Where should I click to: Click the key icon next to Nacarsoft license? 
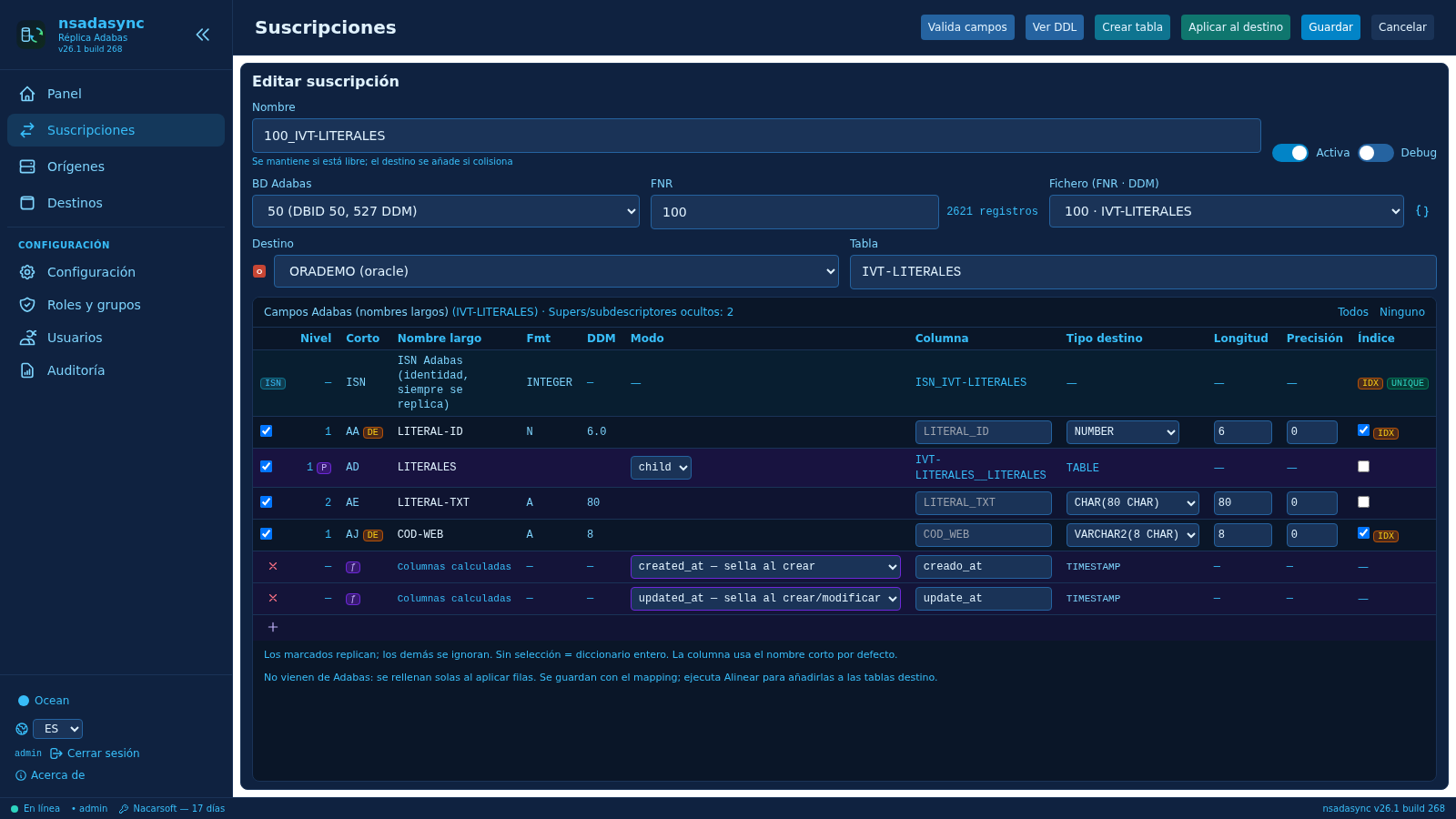coord(124,808)
